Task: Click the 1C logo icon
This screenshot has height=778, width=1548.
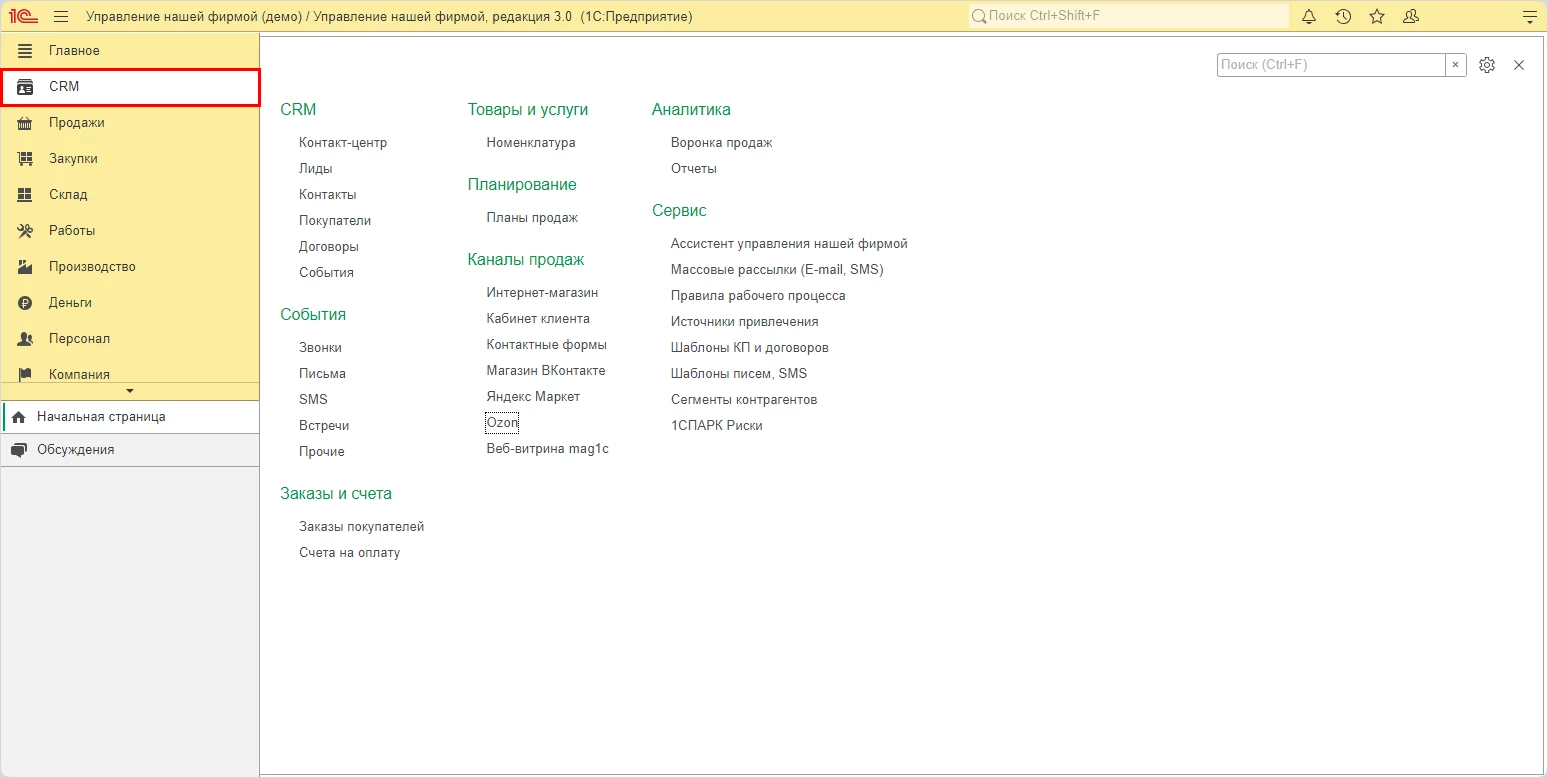Action: point(23,16)
